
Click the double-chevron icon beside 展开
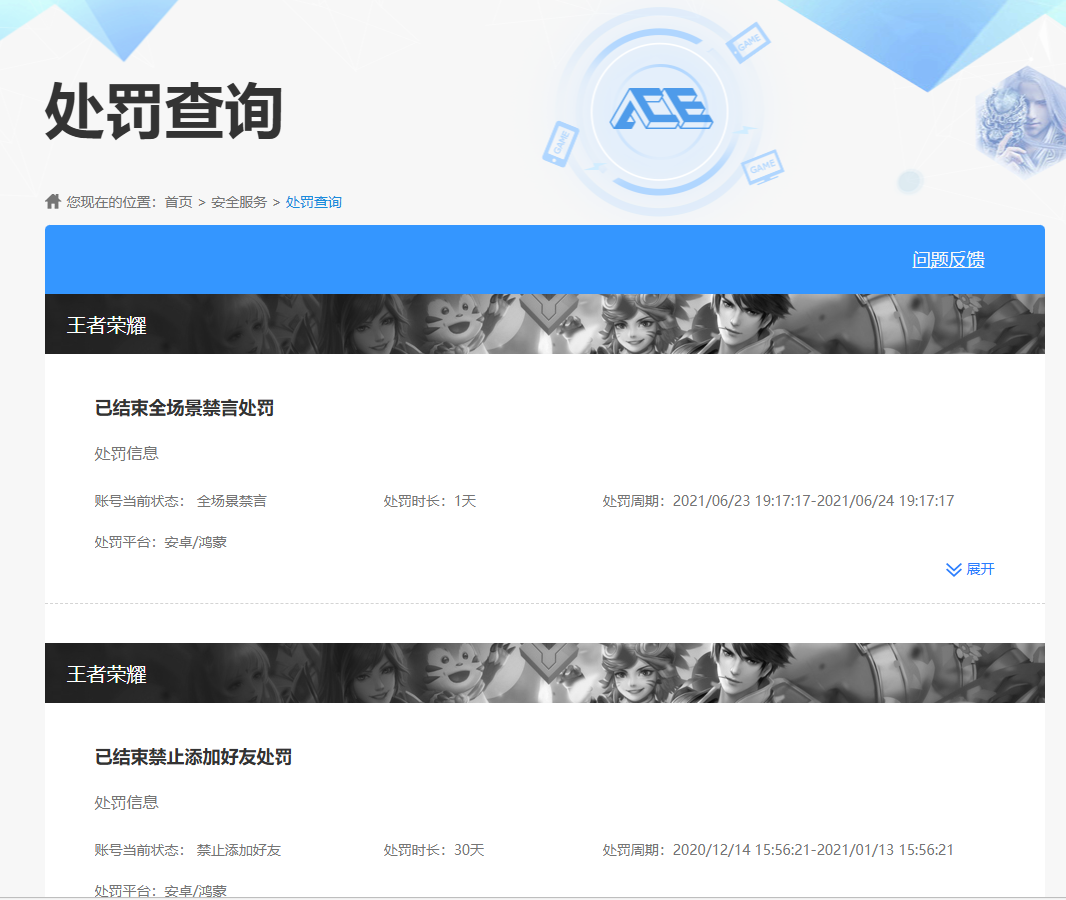(953, 570)
